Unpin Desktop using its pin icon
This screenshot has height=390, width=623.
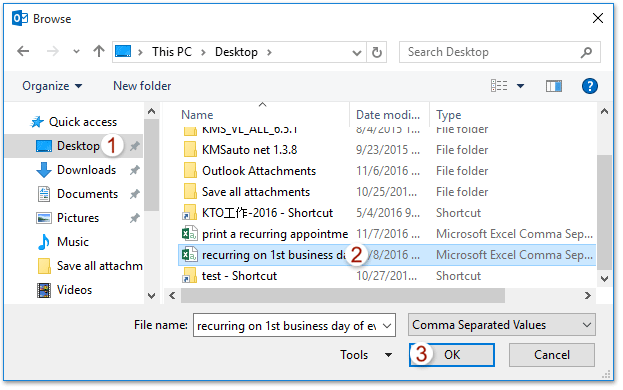tap(135, 146)
